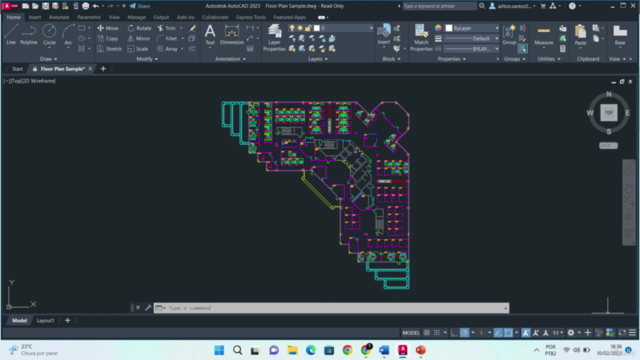640x360 pixels.
Task: Click the object color wheel icon
Action: [x=438, y=28]
